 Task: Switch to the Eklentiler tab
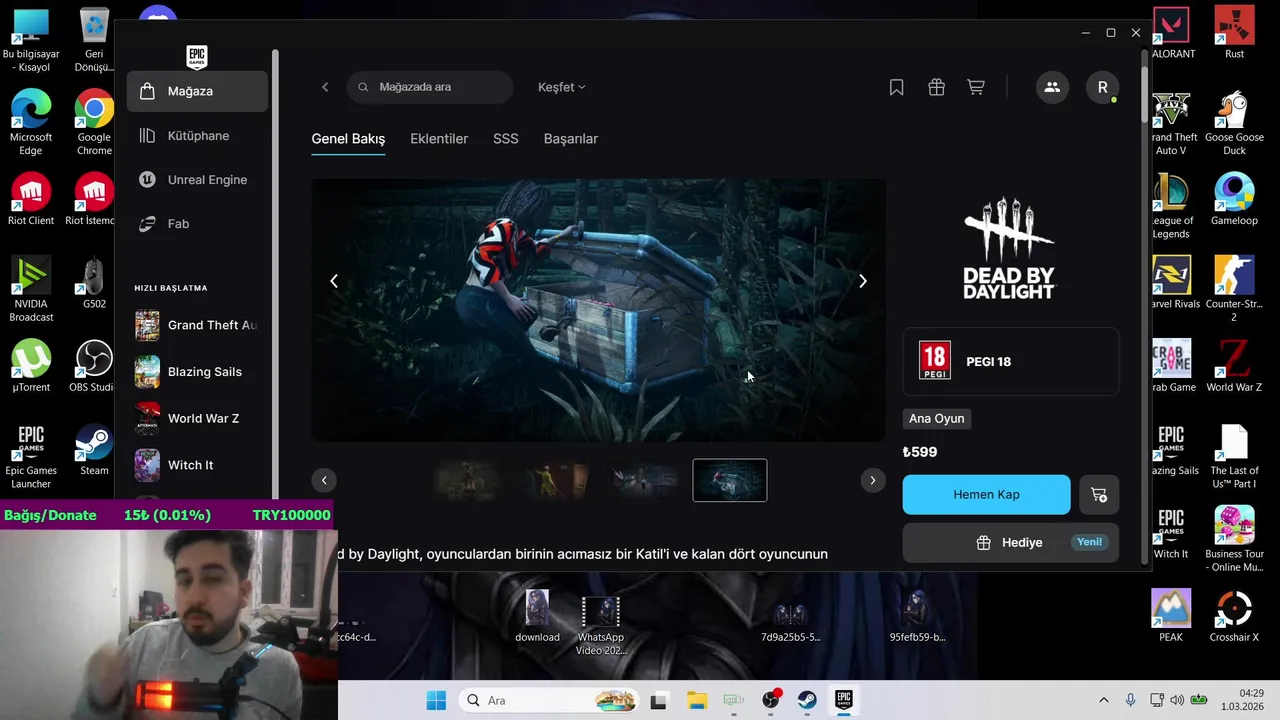(439, 139)
